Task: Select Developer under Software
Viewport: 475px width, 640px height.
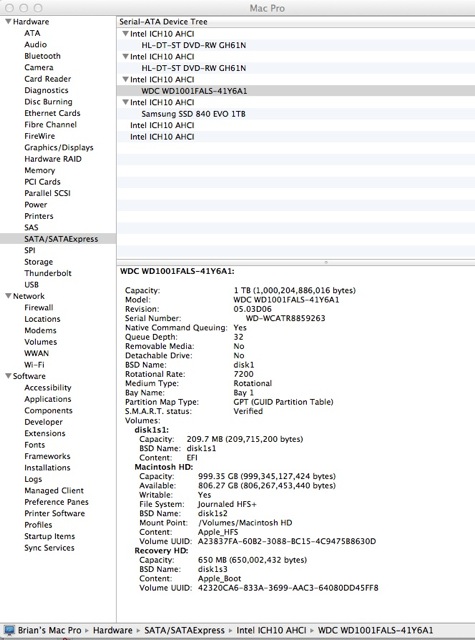Action: click(x=43, y=422)
